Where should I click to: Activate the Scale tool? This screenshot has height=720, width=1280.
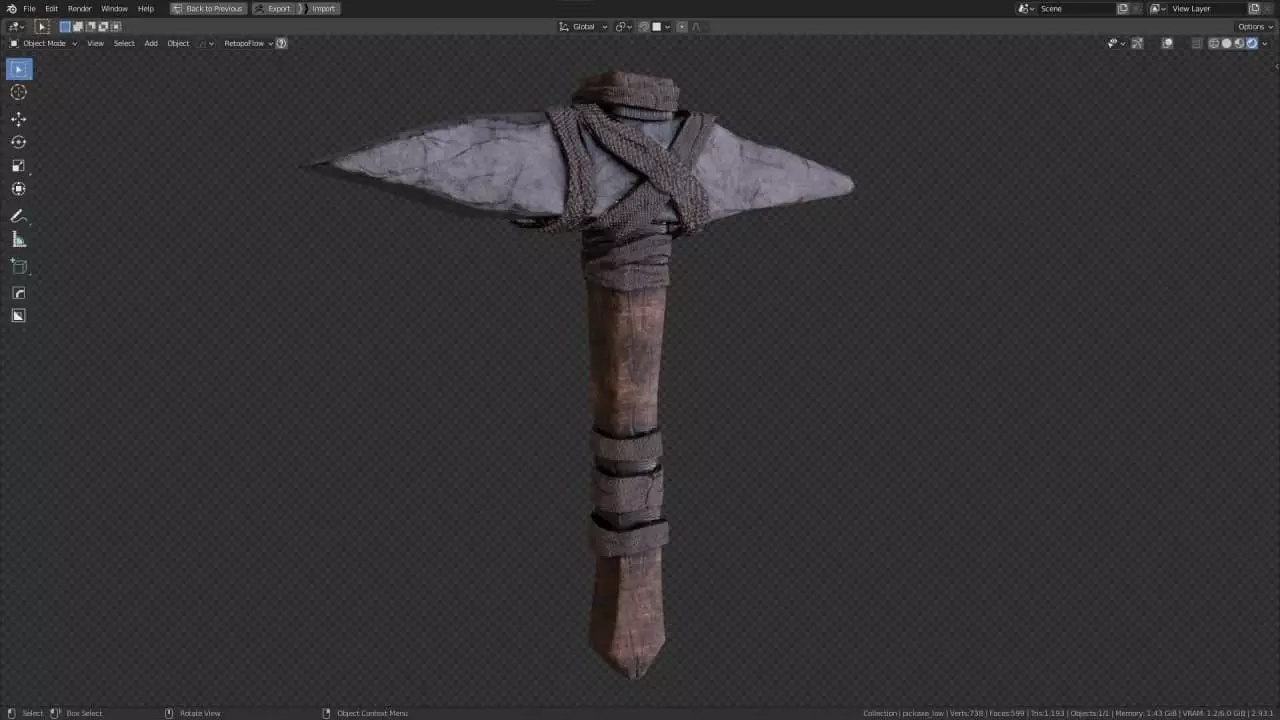[x=19, y=165]
